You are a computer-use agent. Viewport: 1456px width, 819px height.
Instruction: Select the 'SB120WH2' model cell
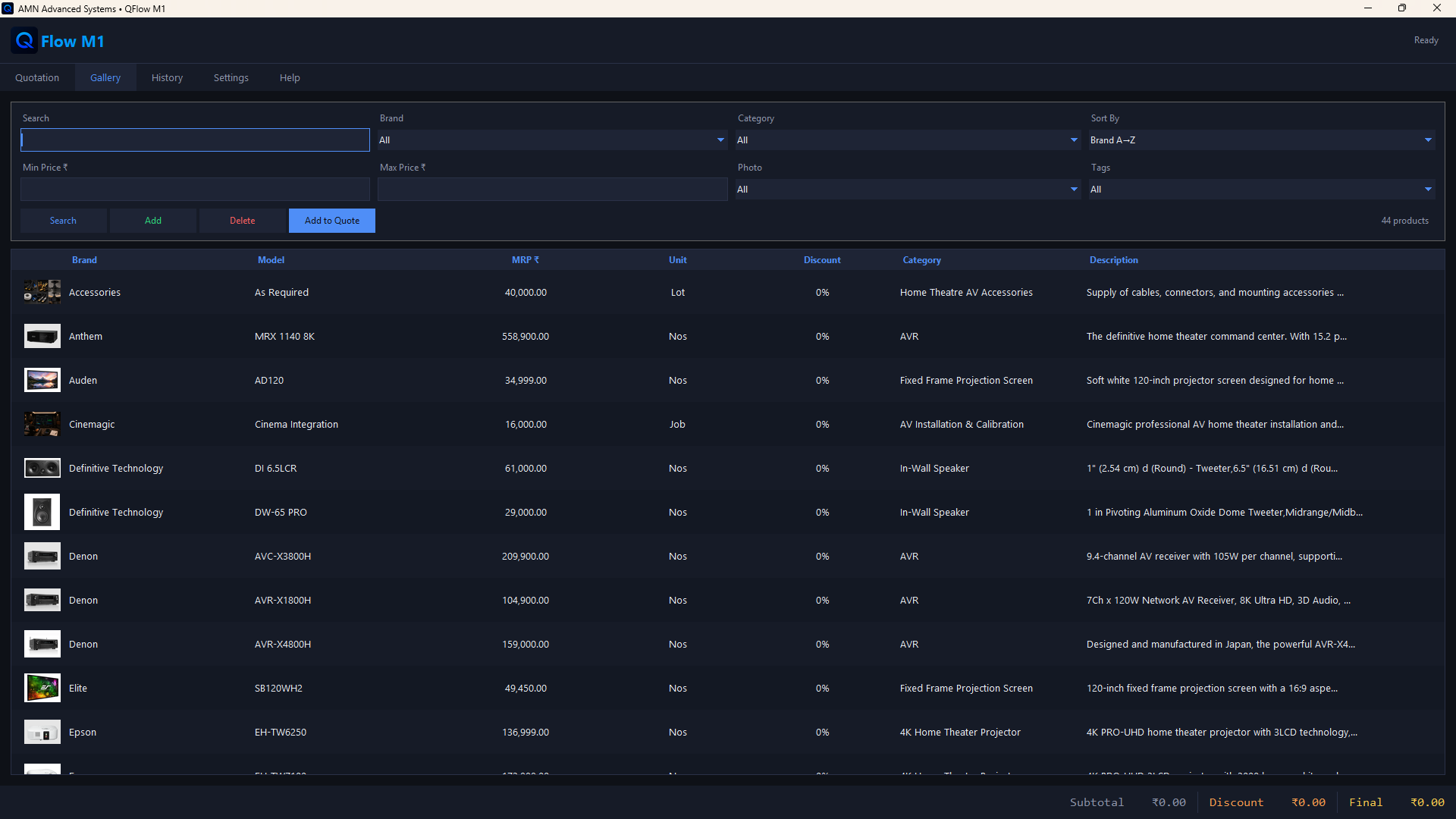coord(278,688)
